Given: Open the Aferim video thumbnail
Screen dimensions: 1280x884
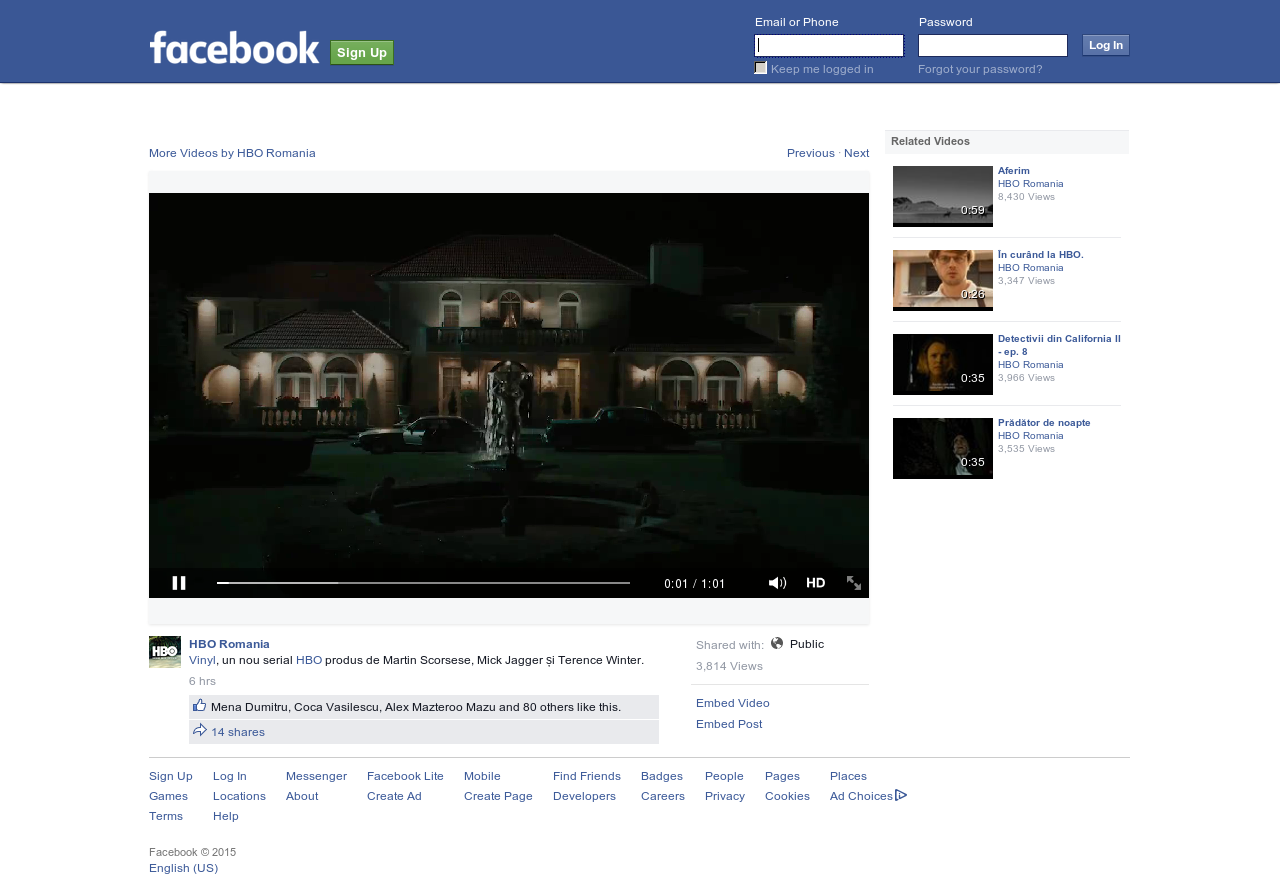Looking at the screenshot, I should [x=943, y=196].
